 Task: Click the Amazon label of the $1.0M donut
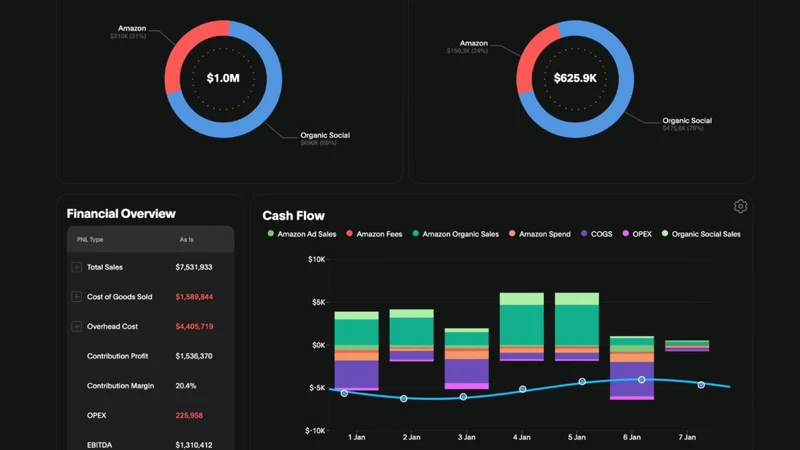132,28
